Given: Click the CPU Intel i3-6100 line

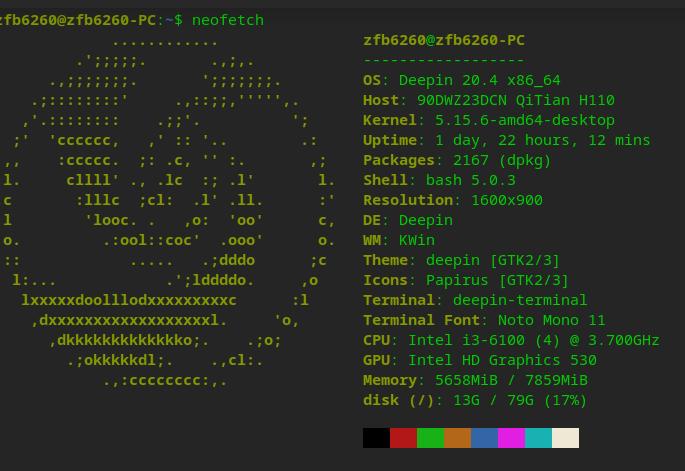Looking at the screenshot, I should click(x=511, y=340).
